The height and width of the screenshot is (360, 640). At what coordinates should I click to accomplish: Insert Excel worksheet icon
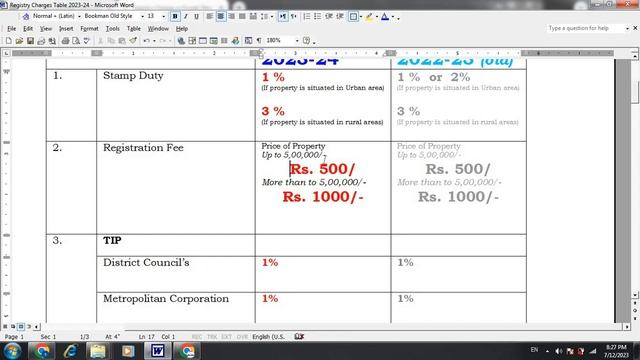pyautogui.click(x=213, y=40)
